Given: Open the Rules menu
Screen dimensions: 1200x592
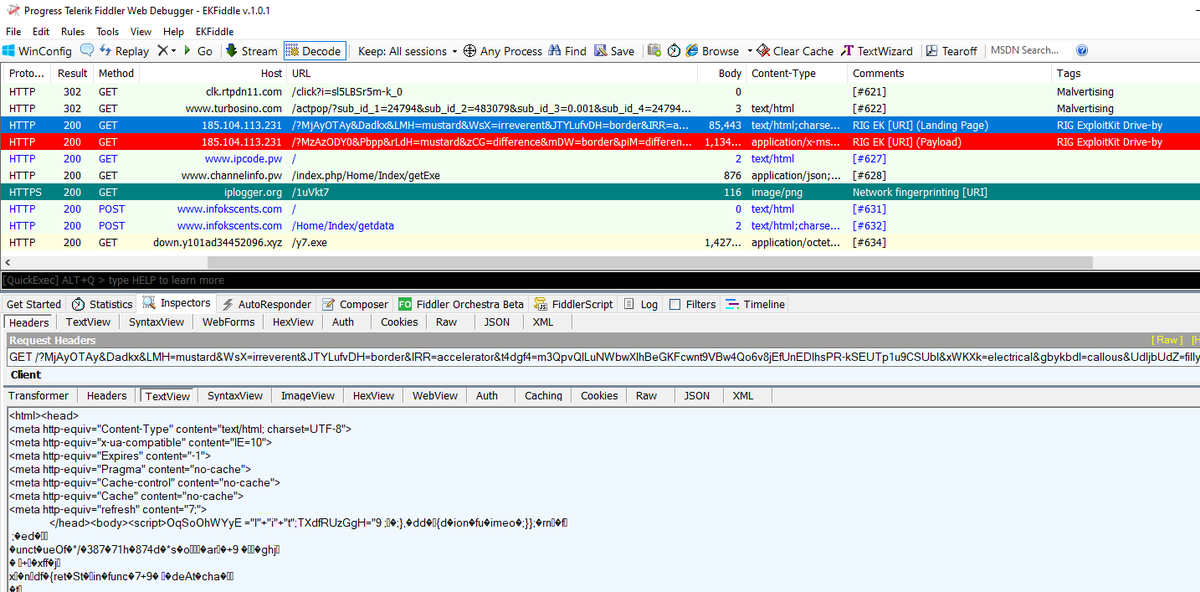Looking at the screenshot, I should (73, 32).
